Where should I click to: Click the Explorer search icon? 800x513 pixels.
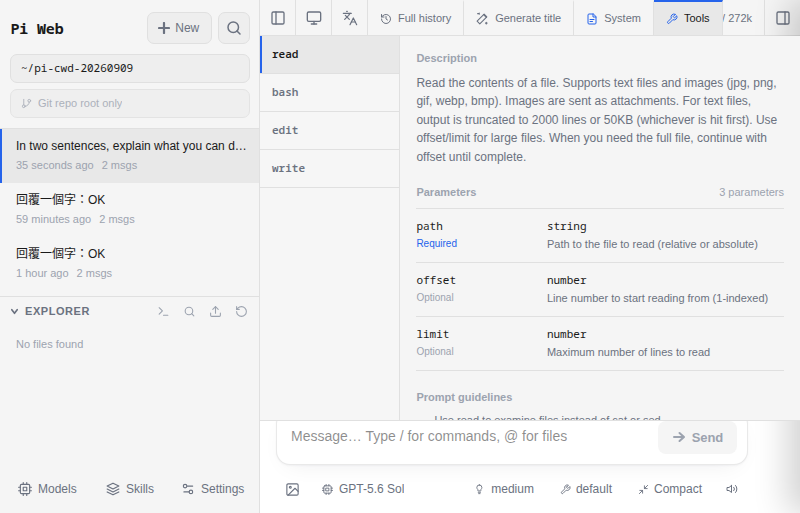click(189, 311)
